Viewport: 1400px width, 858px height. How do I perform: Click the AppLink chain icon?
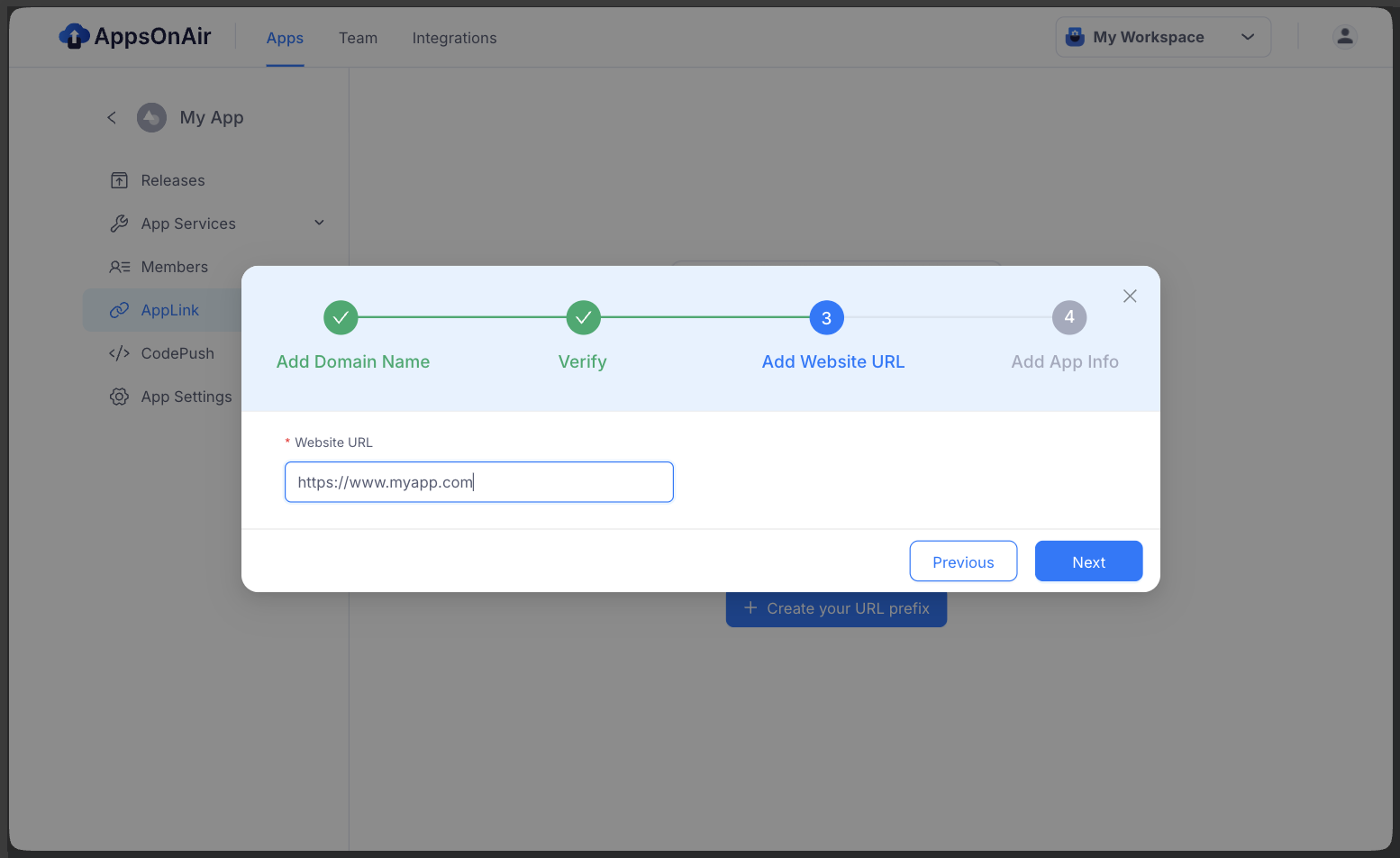point(119,310)
